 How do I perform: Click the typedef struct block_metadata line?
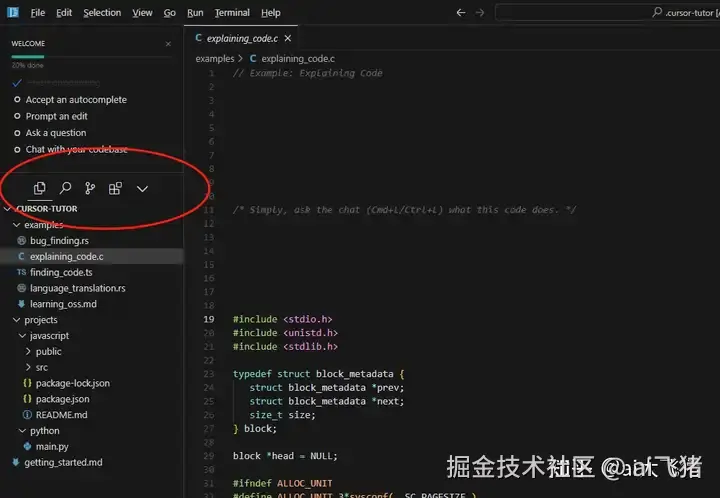pos(318,374)
